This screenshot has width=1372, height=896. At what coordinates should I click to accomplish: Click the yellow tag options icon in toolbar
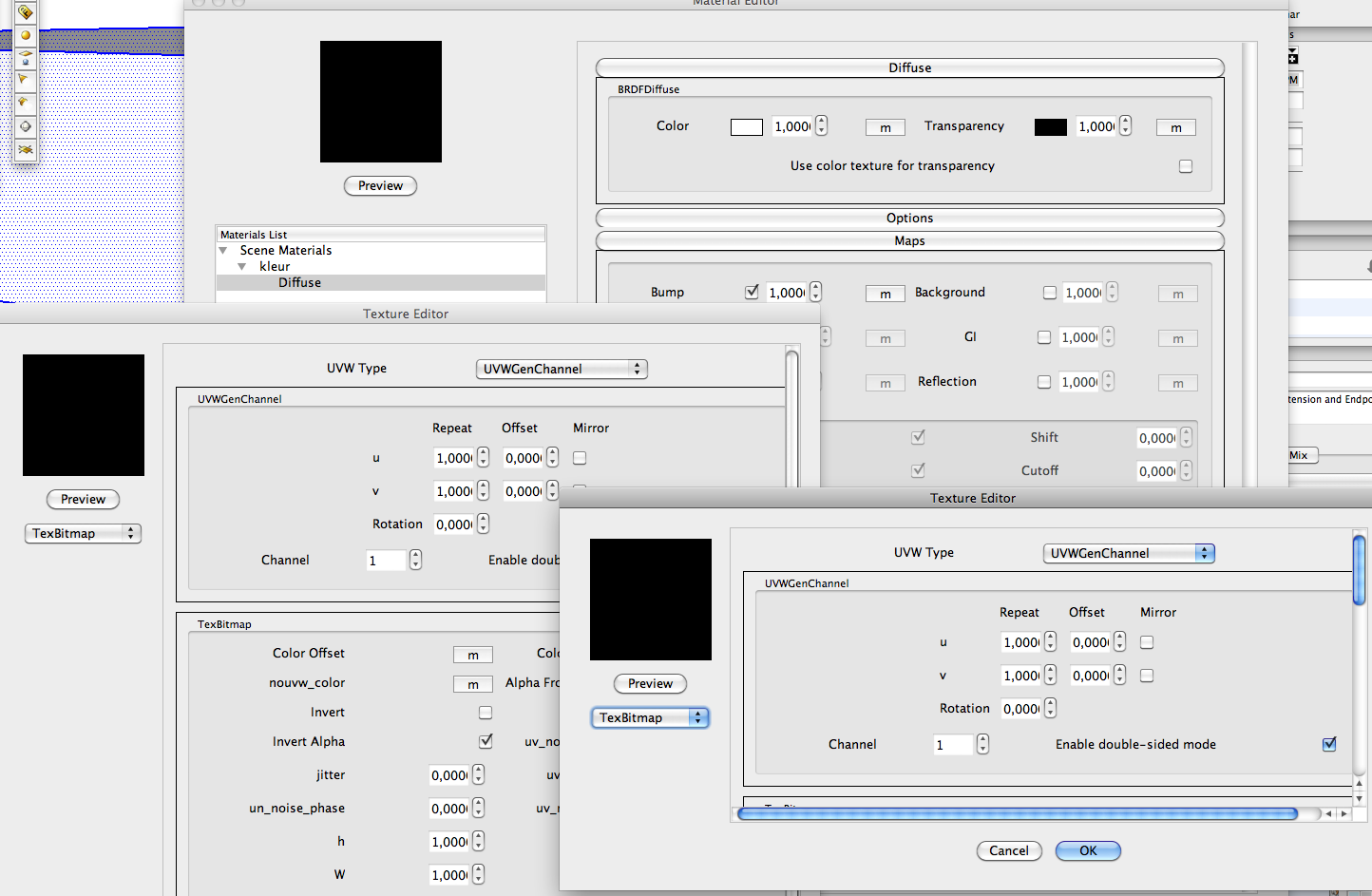26,12
